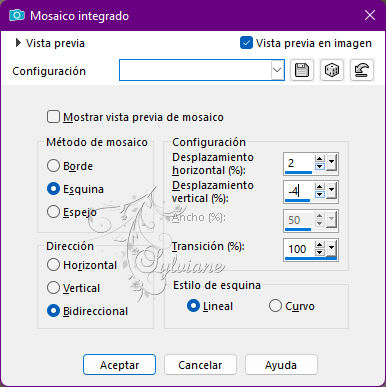Viewport: 386px width, 387px height.
Task: Enable Mostrar vista previa de mosaico checkbox
Action: [53, 117]
